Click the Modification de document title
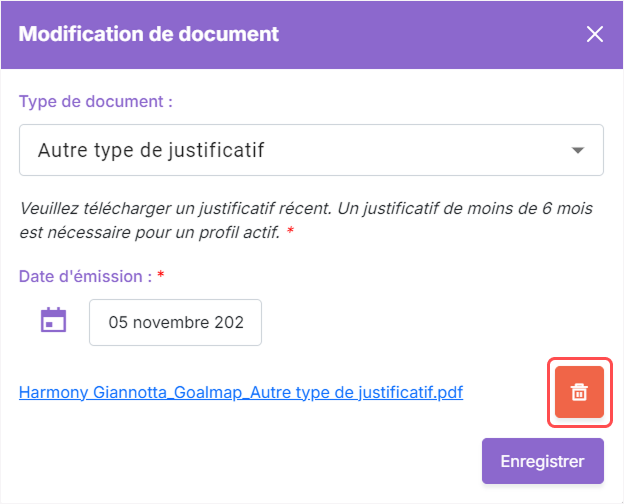This screenshot has width=624, height=504. pos(148,34)
